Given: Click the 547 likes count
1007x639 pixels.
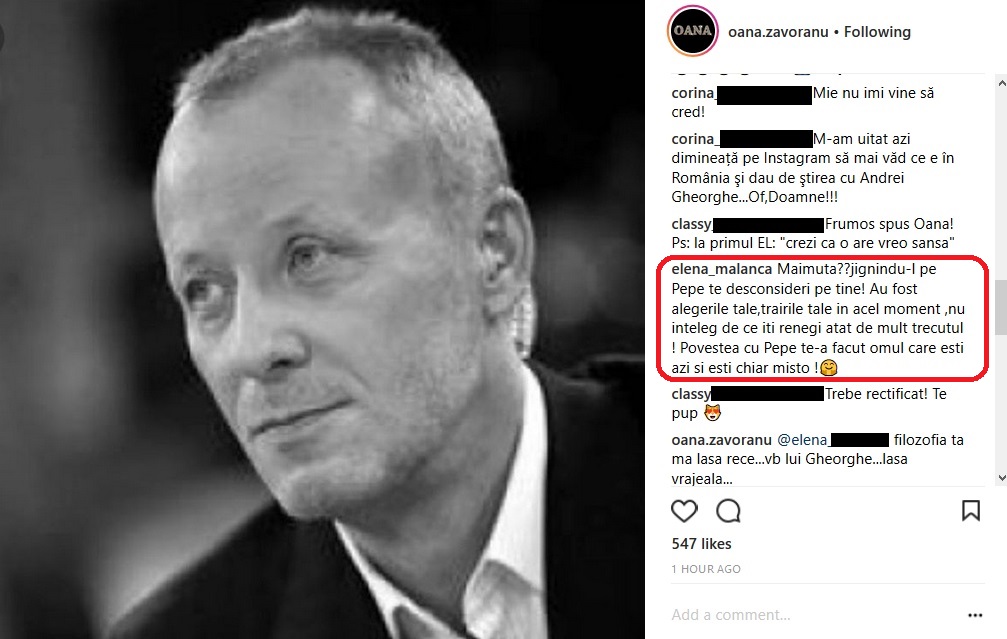Looking at the screenshot, I should 701,544.
